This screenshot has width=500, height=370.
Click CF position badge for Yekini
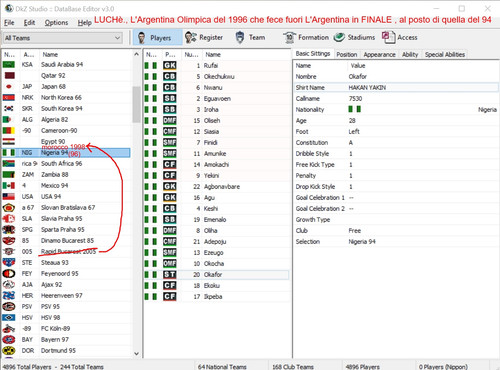pos(170,175)
